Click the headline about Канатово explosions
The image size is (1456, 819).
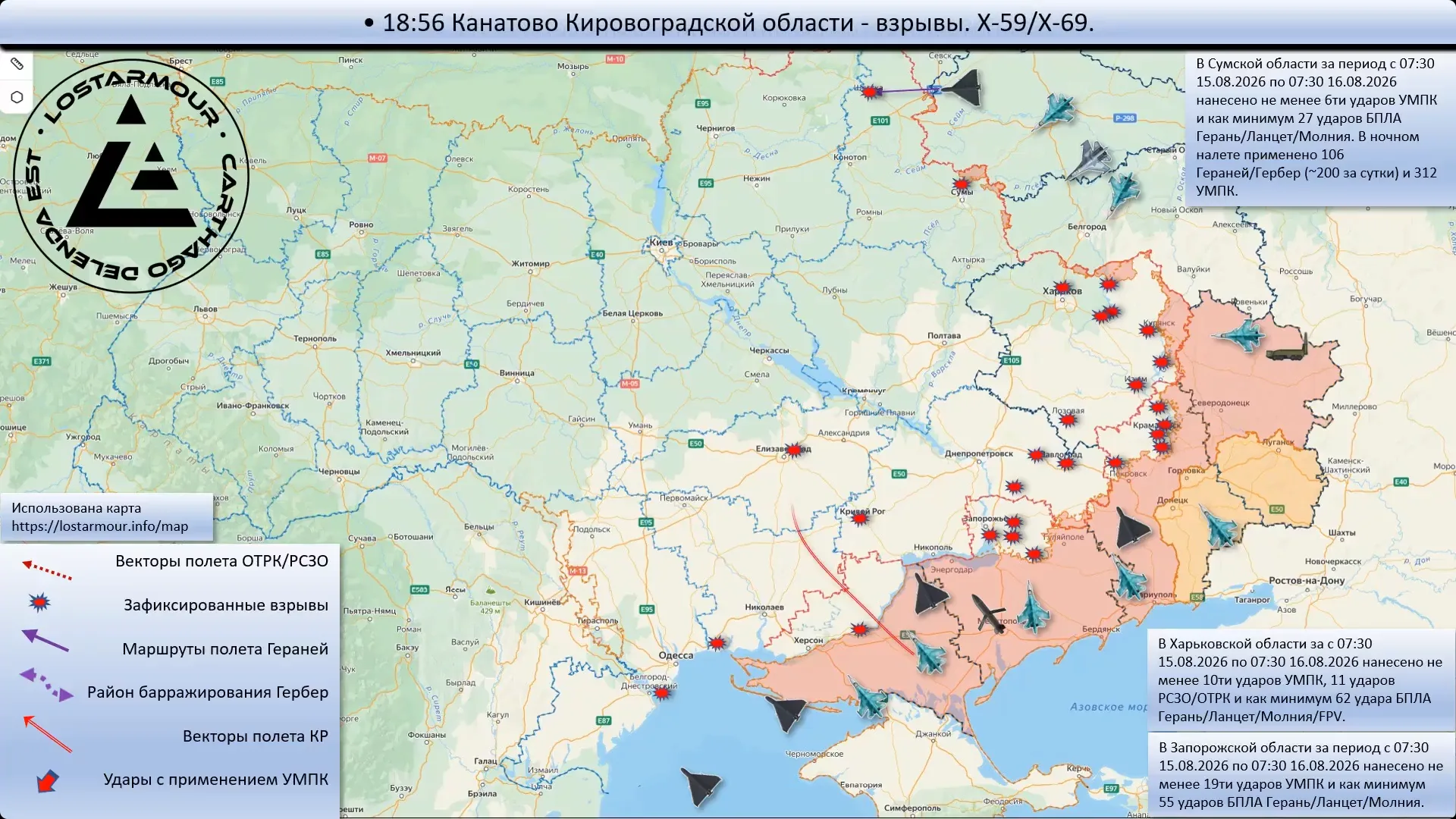tap(729, 23)
